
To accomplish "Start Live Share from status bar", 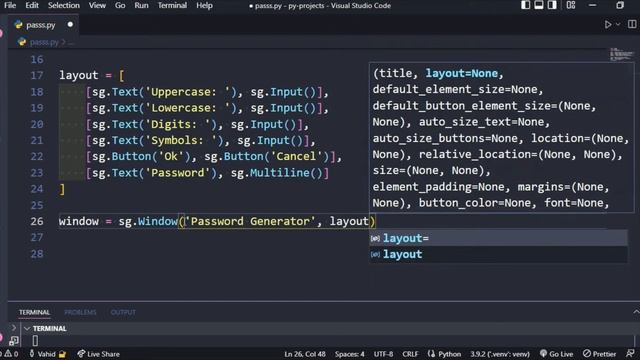I will 98,354.
